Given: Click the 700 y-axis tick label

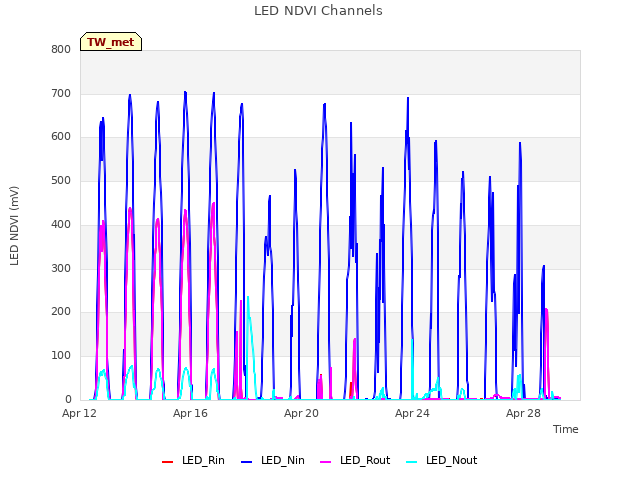Looking at the screenshot, I should point(61,93).
